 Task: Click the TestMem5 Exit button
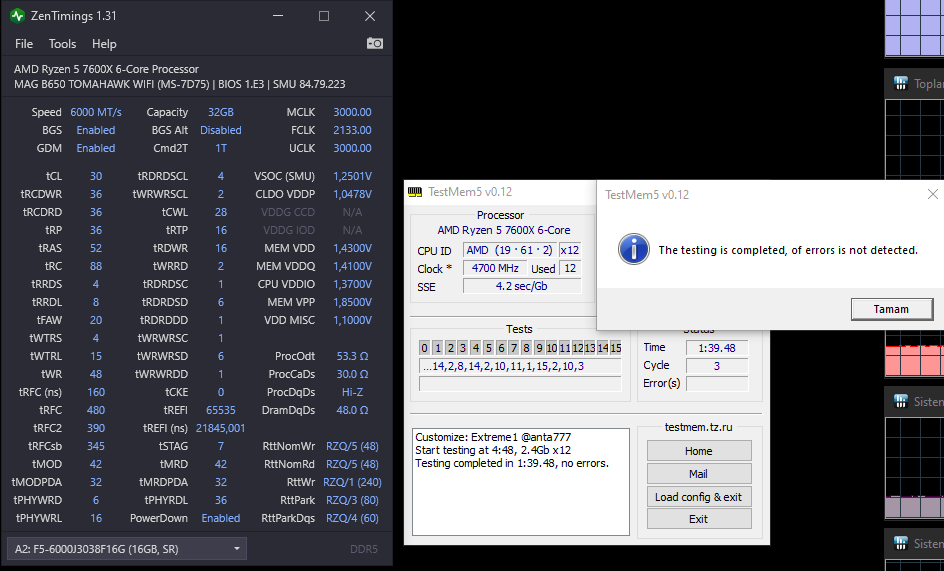699,519
